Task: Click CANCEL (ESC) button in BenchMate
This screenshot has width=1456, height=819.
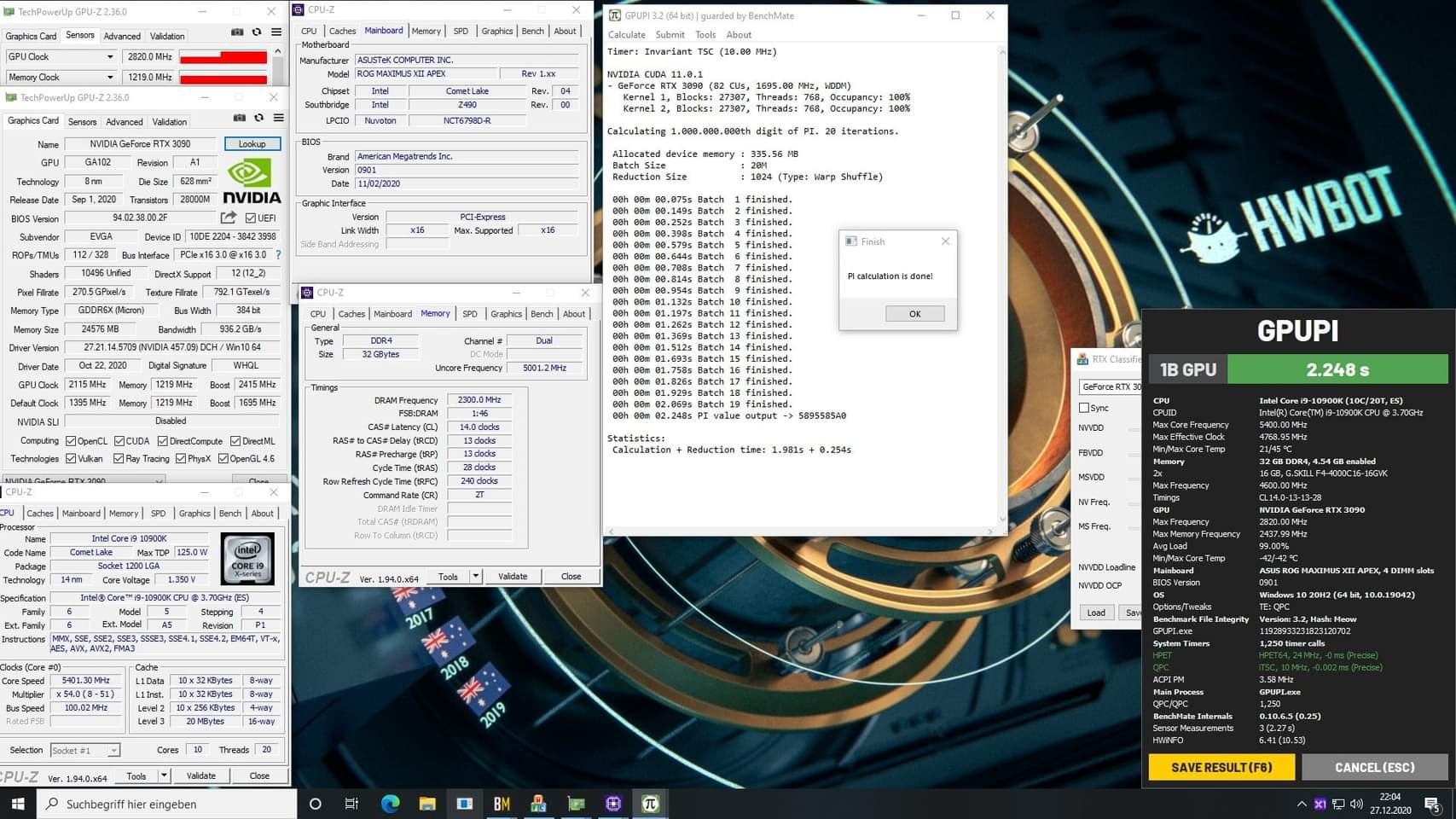Action: point(1374,767)
